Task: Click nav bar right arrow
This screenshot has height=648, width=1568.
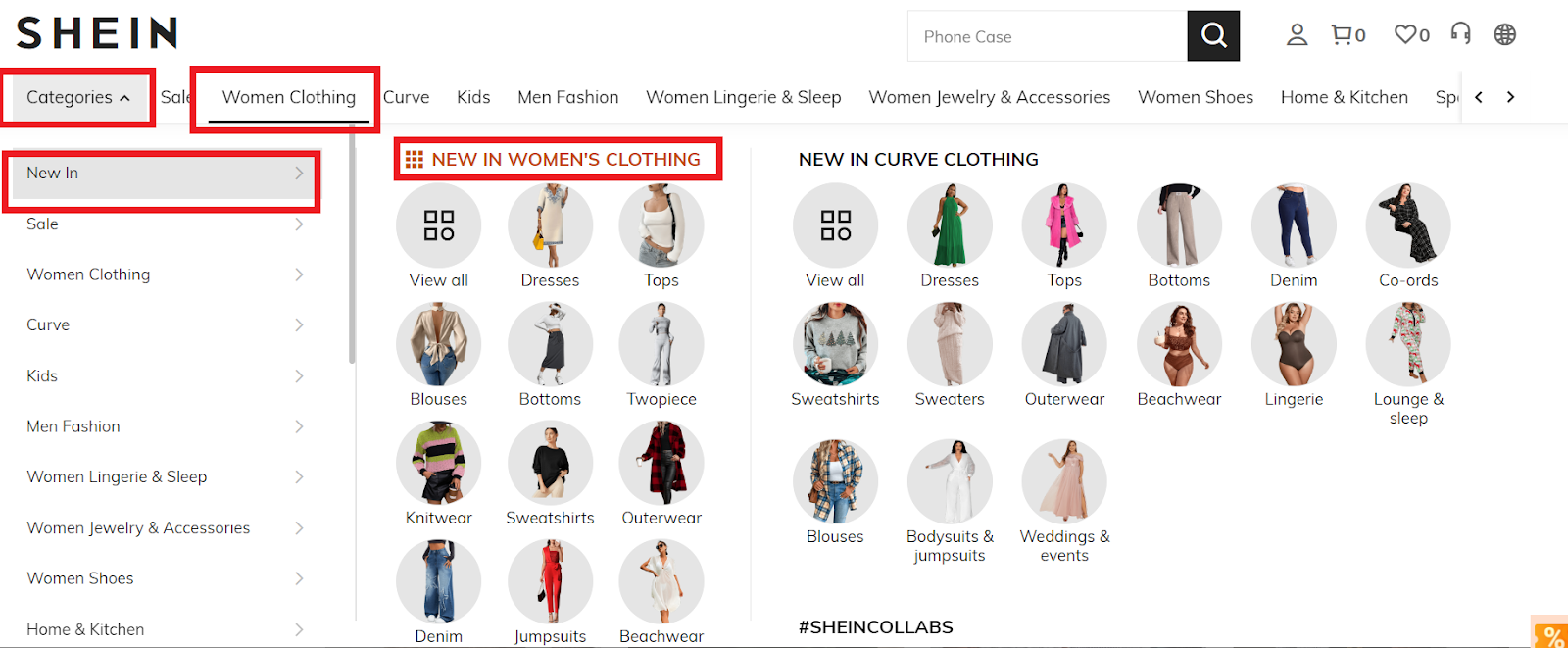Action: (1510, 97)
